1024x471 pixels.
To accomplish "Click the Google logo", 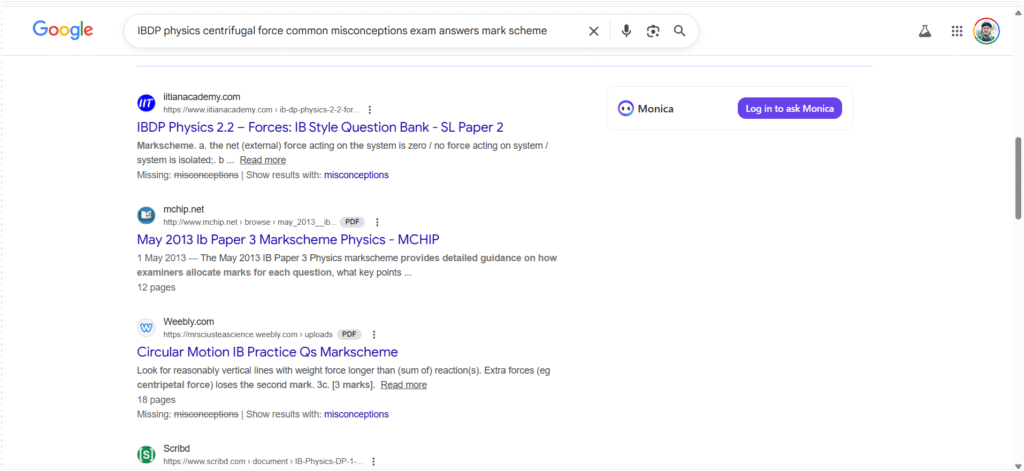I will [x=63, y=30].
